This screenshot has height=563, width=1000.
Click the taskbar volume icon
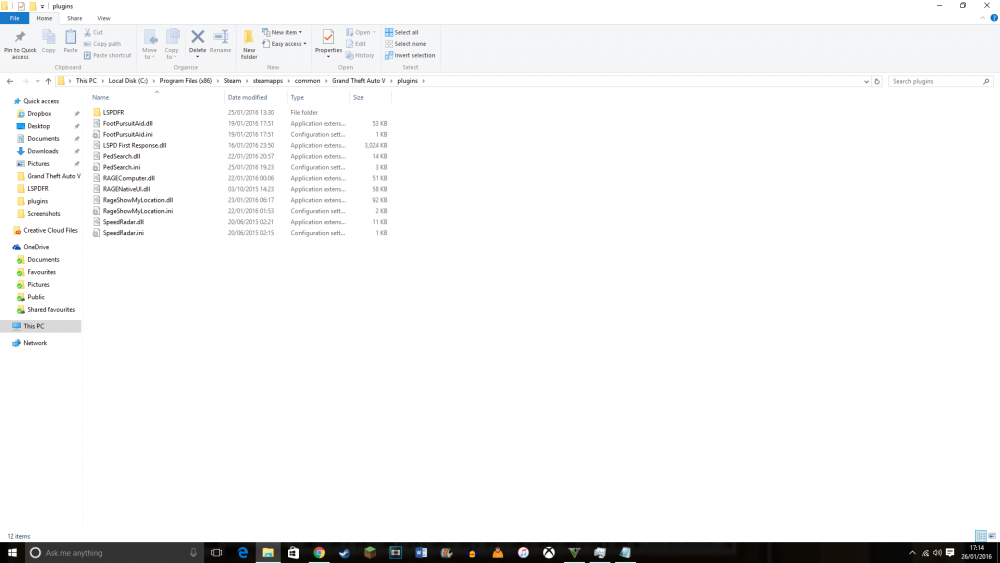(937, 553)
